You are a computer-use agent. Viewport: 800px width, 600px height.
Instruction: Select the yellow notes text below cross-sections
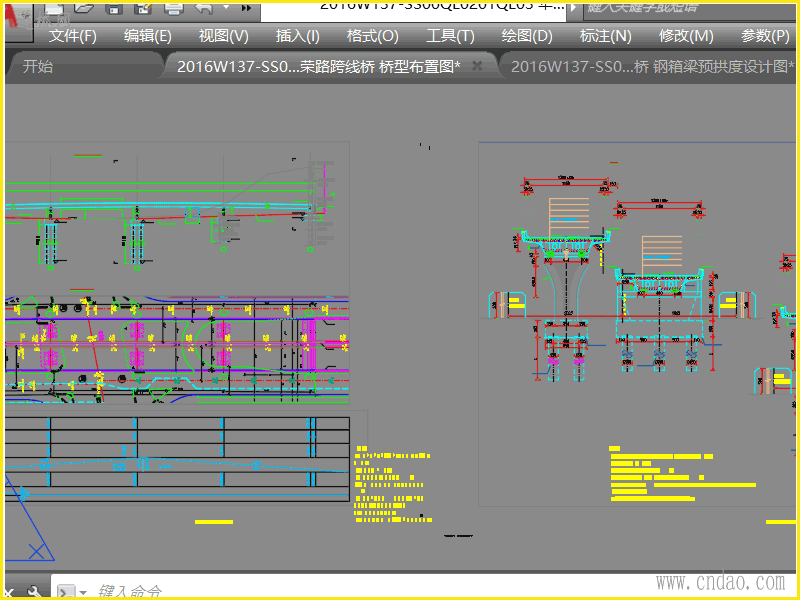[683, 473]
